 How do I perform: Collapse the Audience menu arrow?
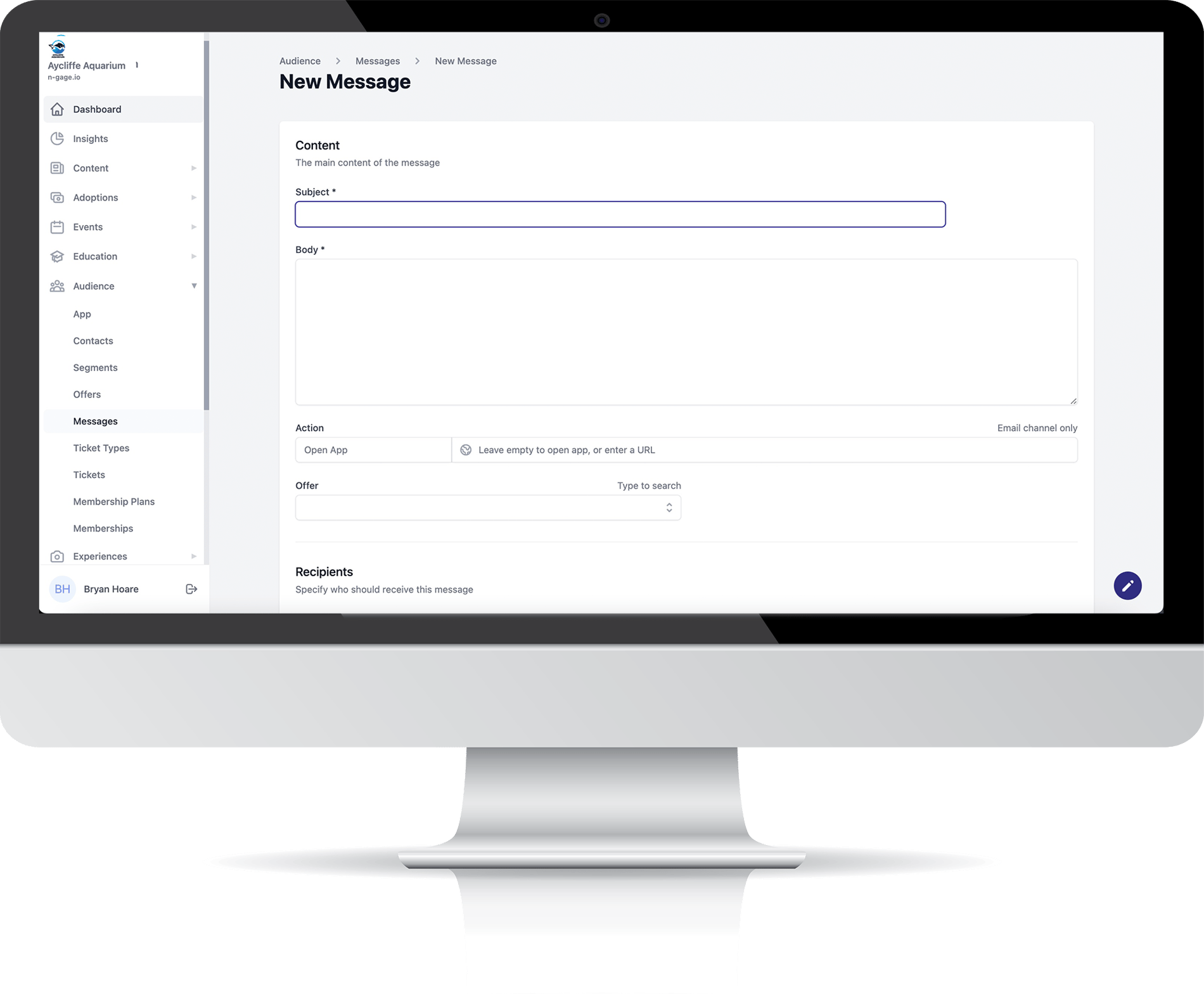[x=194, y=286]
